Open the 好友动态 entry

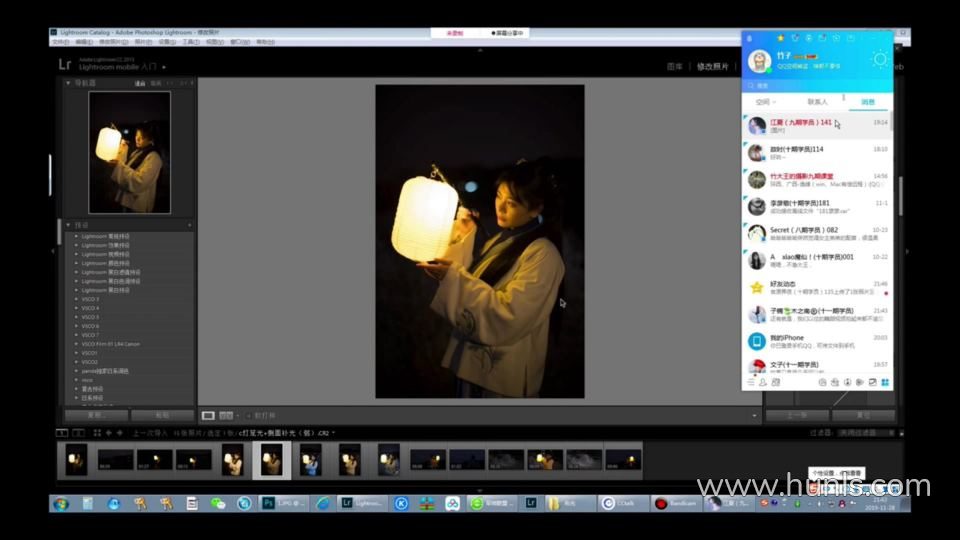pos(817,287)
